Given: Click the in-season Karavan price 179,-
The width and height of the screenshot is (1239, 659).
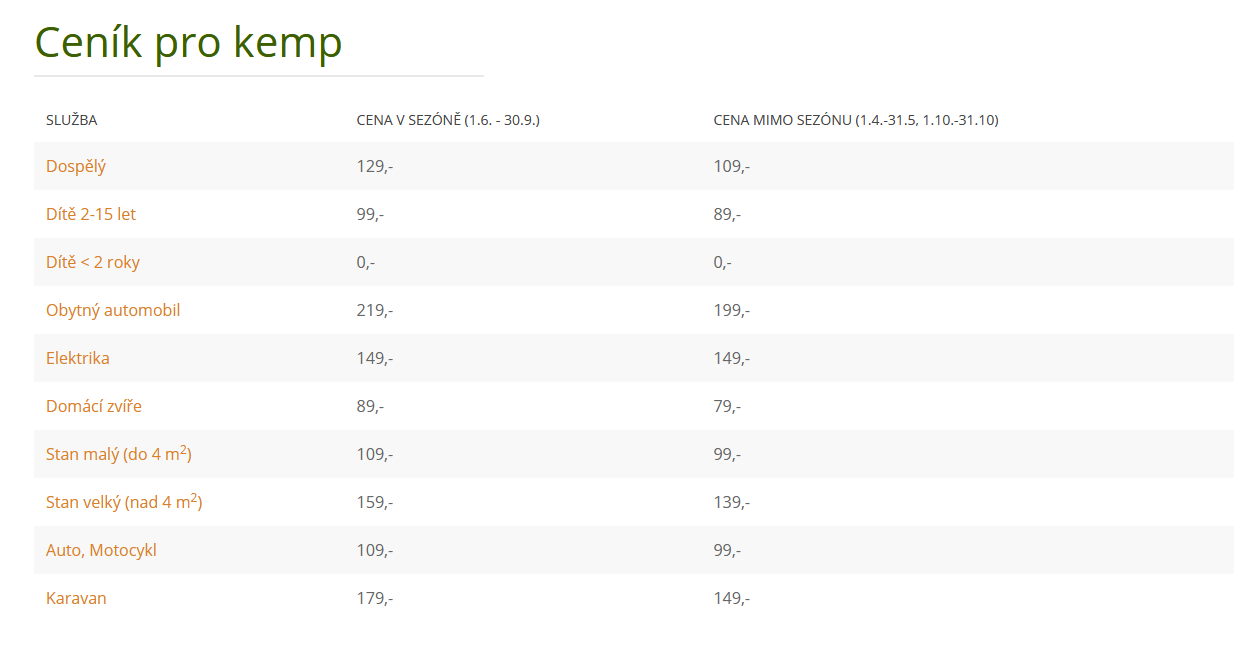Looking at the screenshot, I should click(x=375, y=598).
